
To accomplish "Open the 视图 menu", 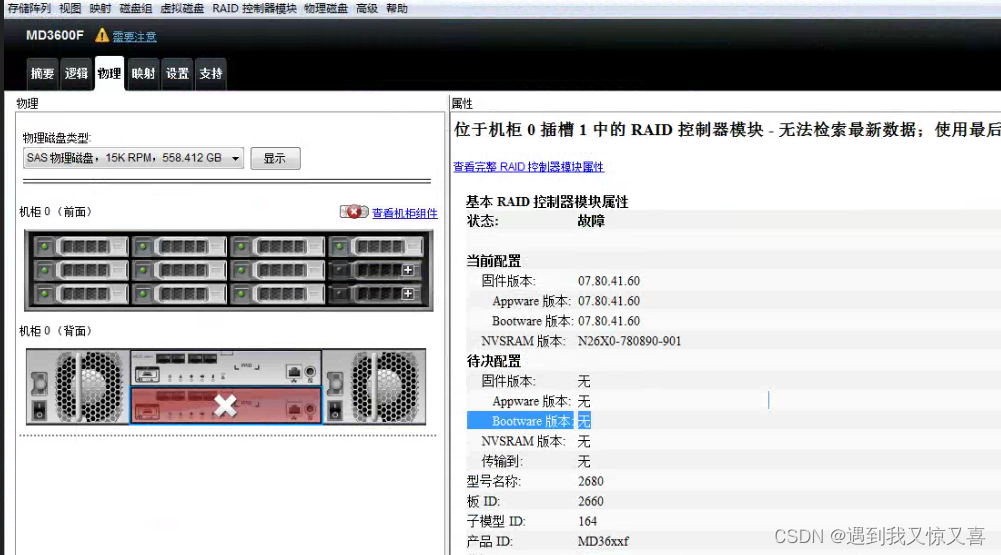I will pyautogui.click(x=70, y=8).
